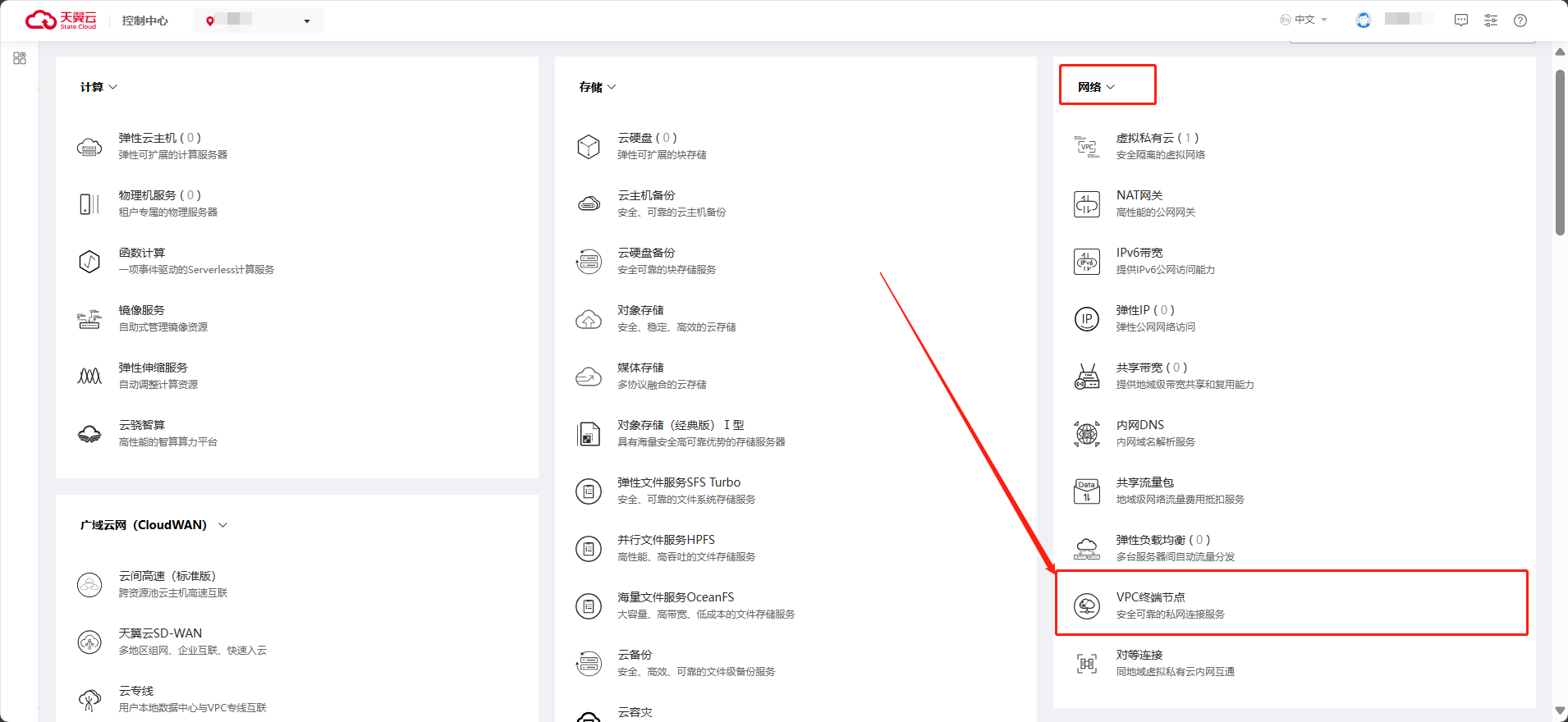The width and height of the screenshot is (1568, 722).
Task: Click the 云骁智算 icon
Action: tap(89, 434)
